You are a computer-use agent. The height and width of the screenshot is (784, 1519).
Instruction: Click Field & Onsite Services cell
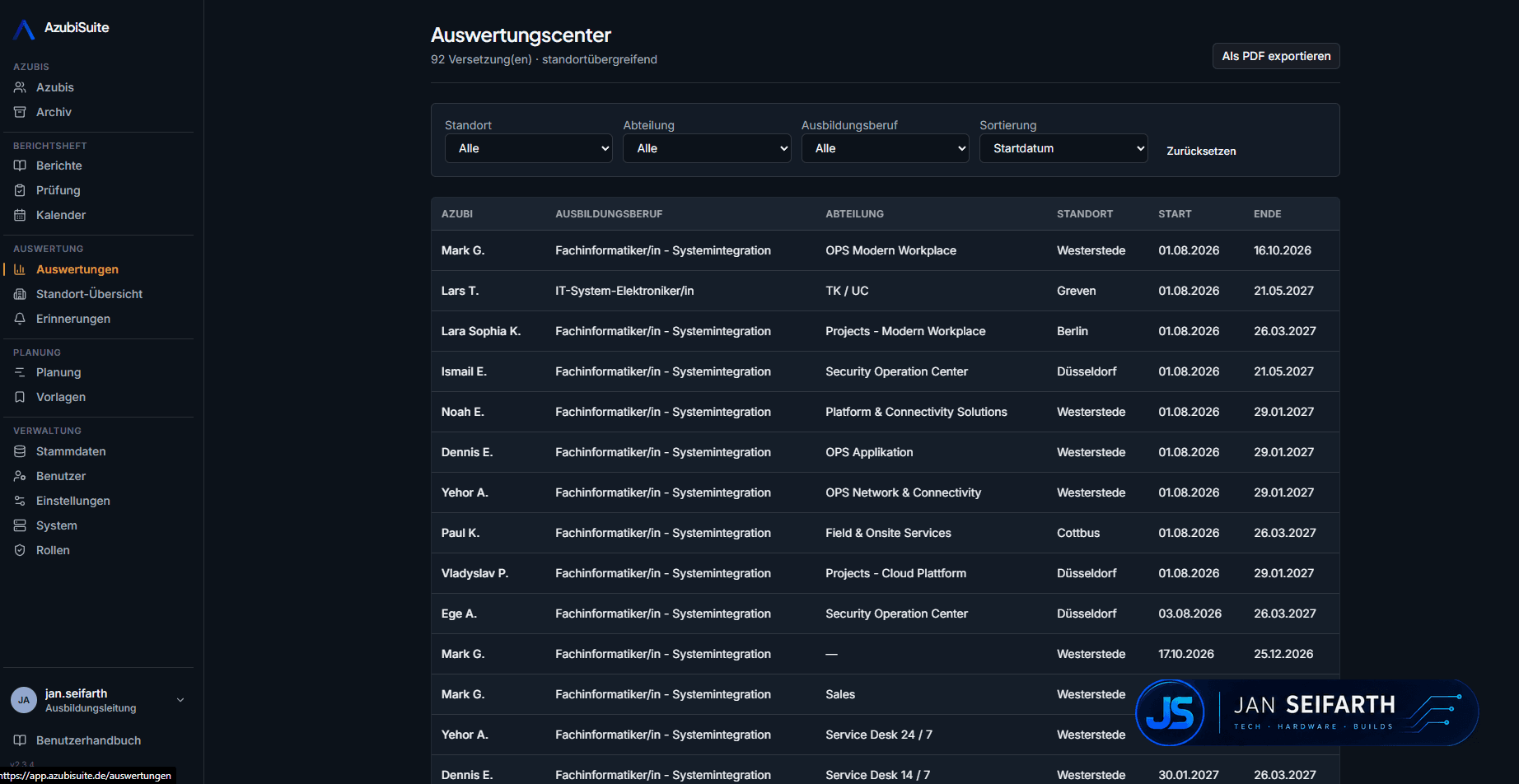[x=888, y=533]
